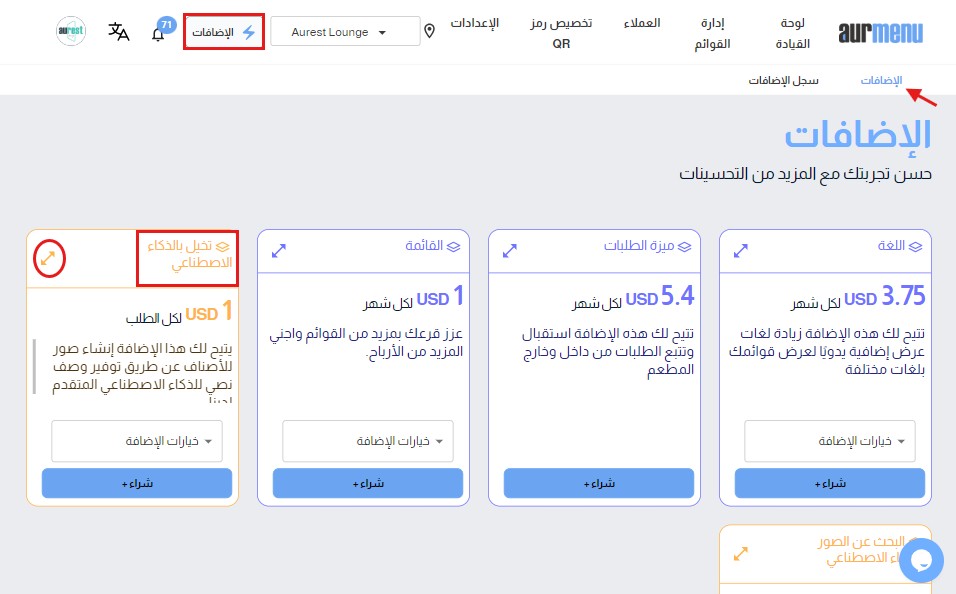Screen dimensions: 956x594
Task: Open the chat support bubble
Action: point(921,560)
